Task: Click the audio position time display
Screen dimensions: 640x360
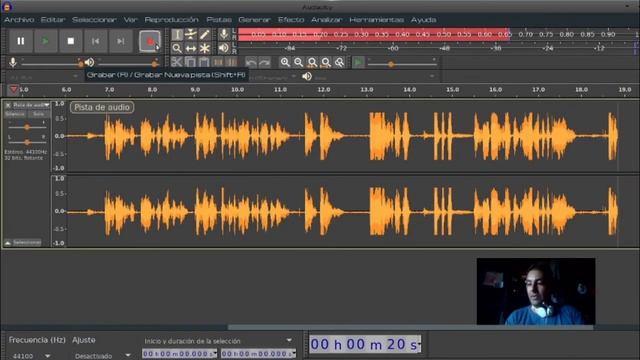Action: pos(365,344)
